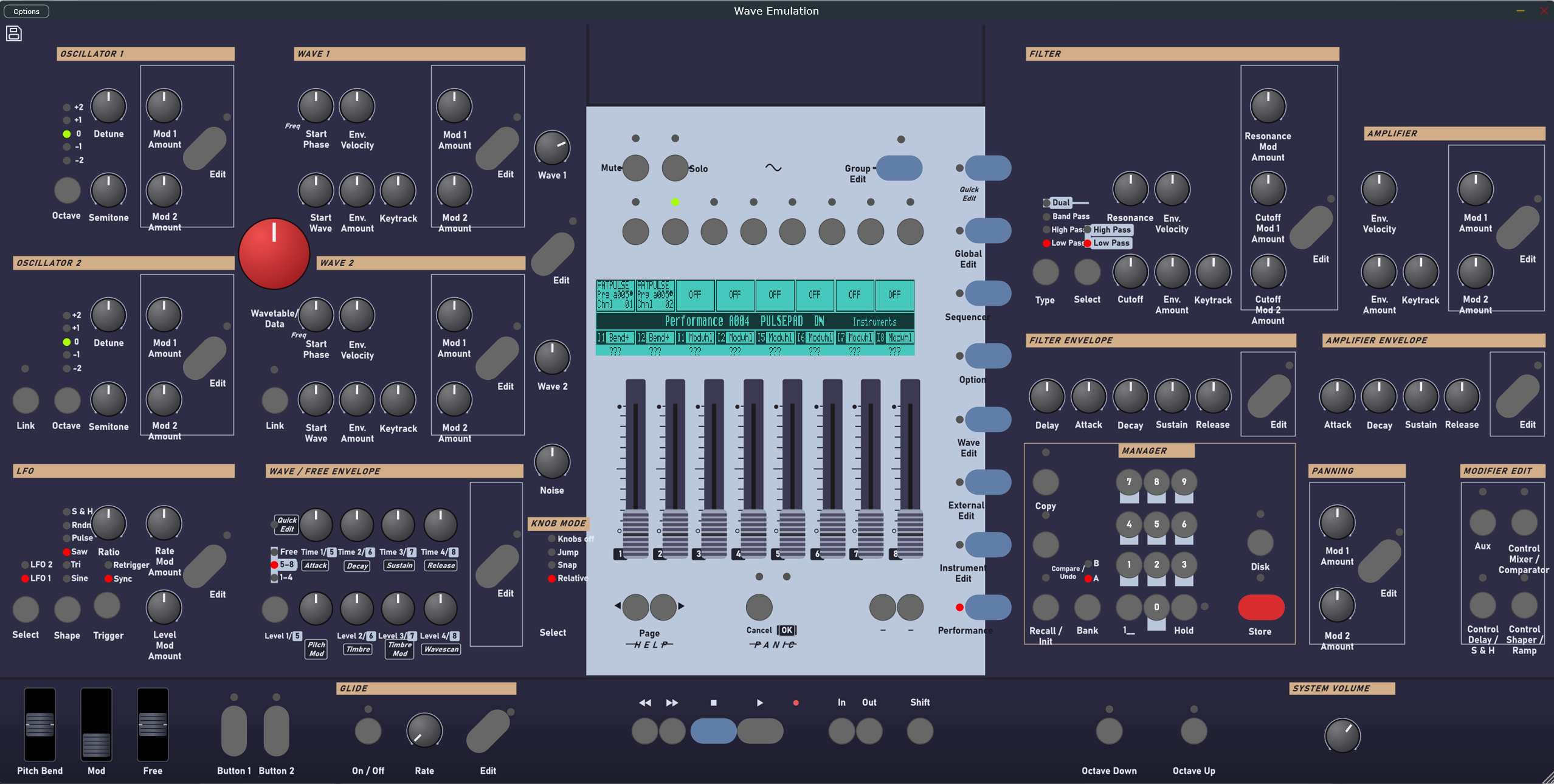Click the red record transport button
The width and height of the screenshot is (1554, 784).
click(796, 703)
